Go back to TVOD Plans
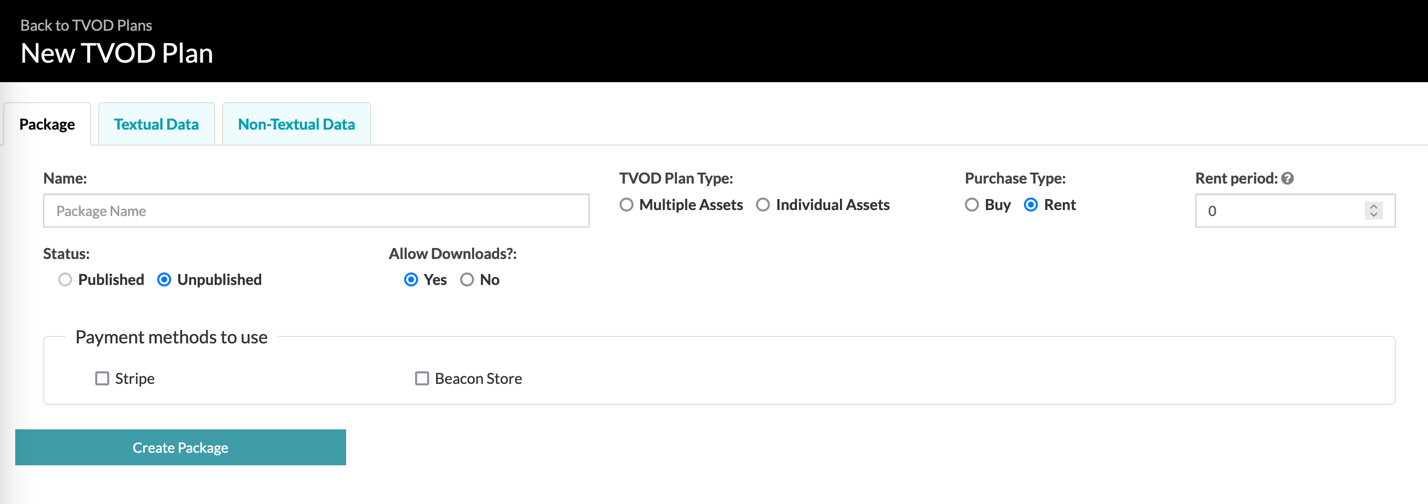This screenshot has width=1428, height=504. (86, 25)
